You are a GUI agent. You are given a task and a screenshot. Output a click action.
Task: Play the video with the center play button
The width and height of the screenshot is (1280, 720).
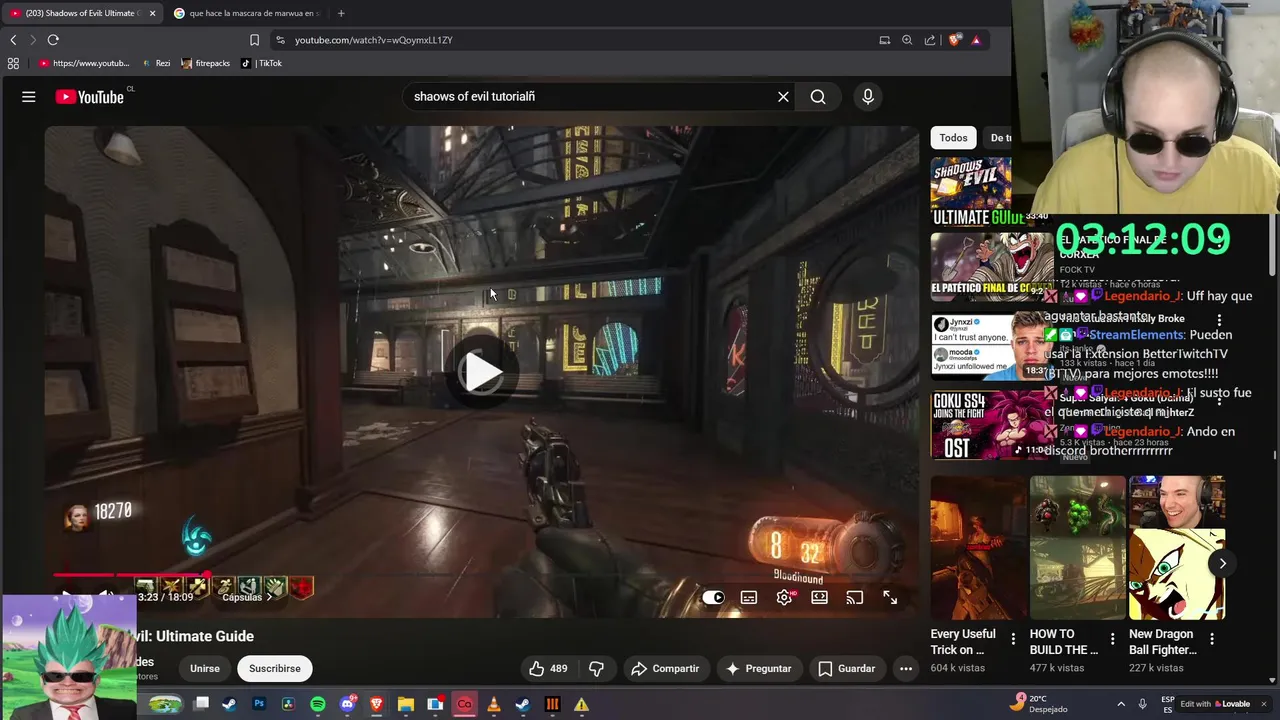point(482,372)
